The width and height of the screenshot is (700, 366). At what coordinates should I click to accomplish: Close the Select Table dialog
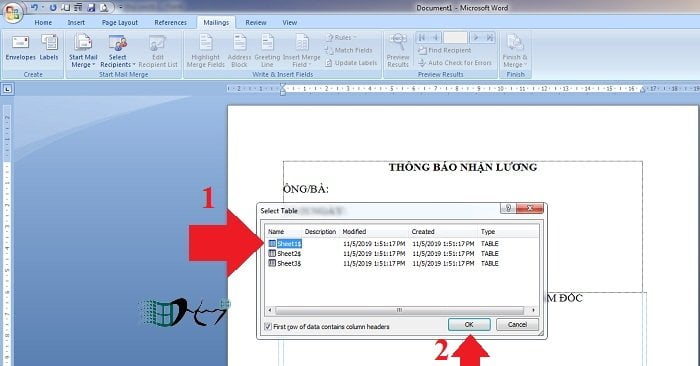click(x=530, y=208)
